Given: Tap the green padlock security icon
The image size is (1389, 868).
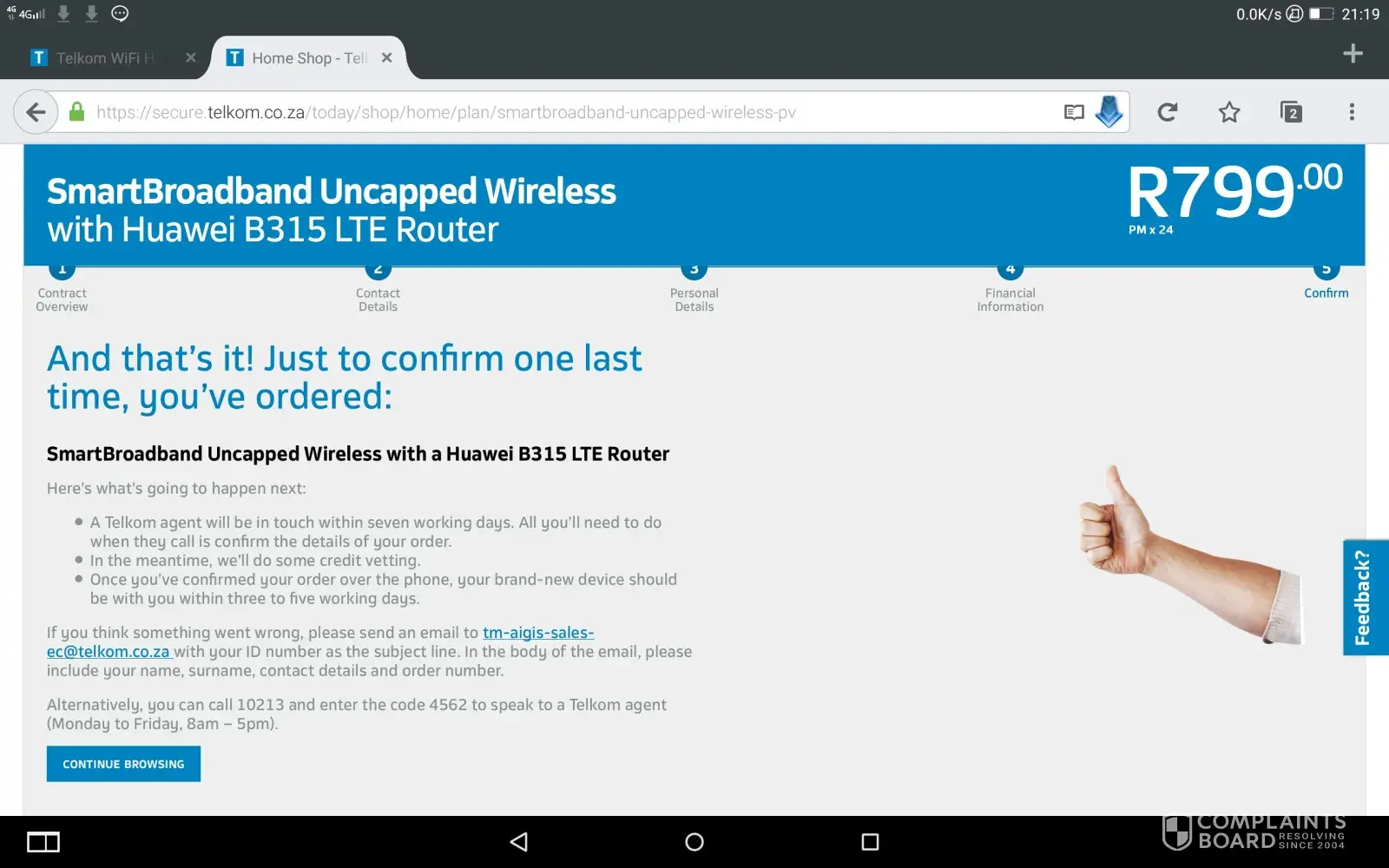Looking at the screenshot, I should (x=77, y=112).
